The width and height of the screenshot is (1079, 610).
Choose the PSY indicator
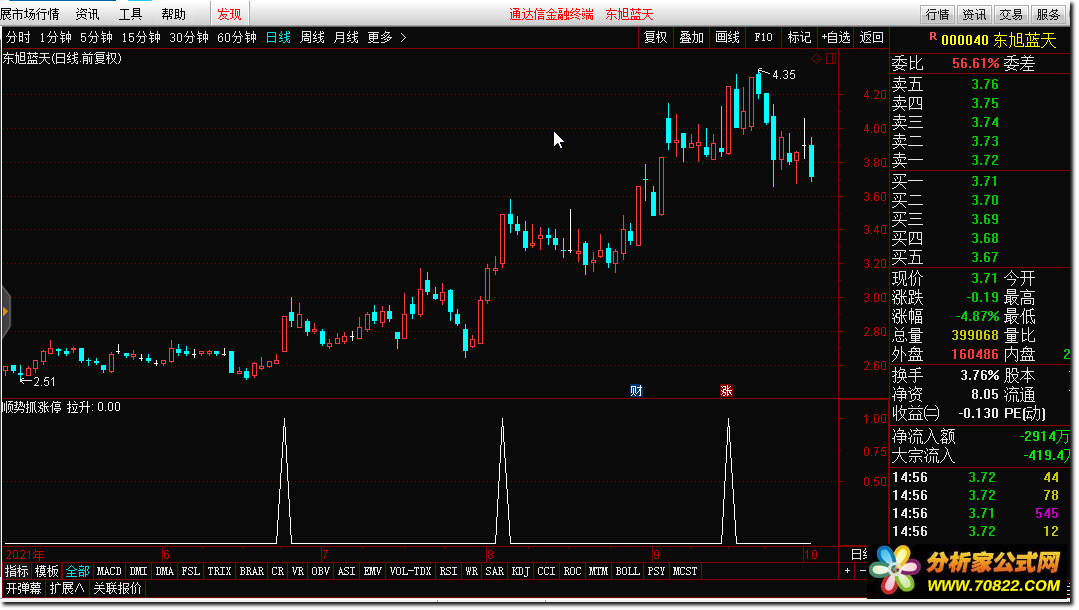656,571
